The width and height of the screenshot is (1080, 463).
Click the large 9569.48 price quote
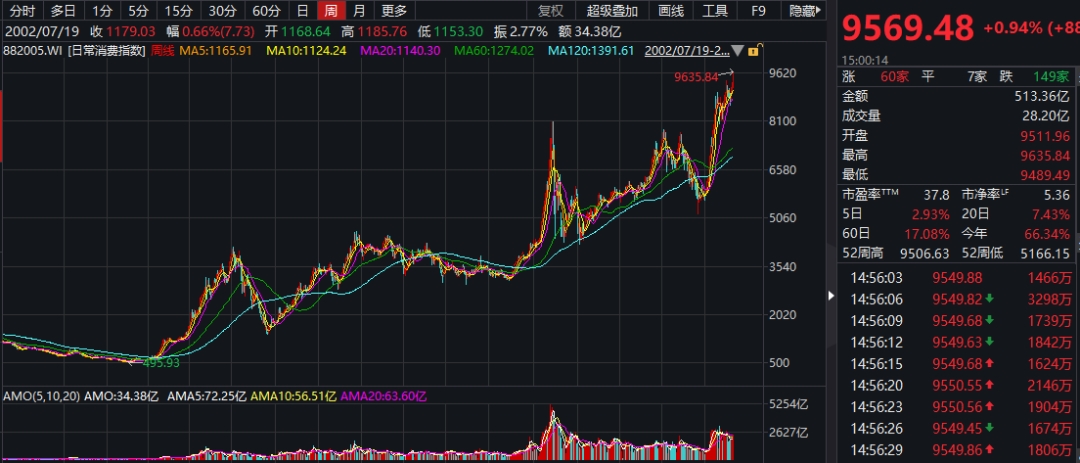pyautogui.click(x=908, y=28)
